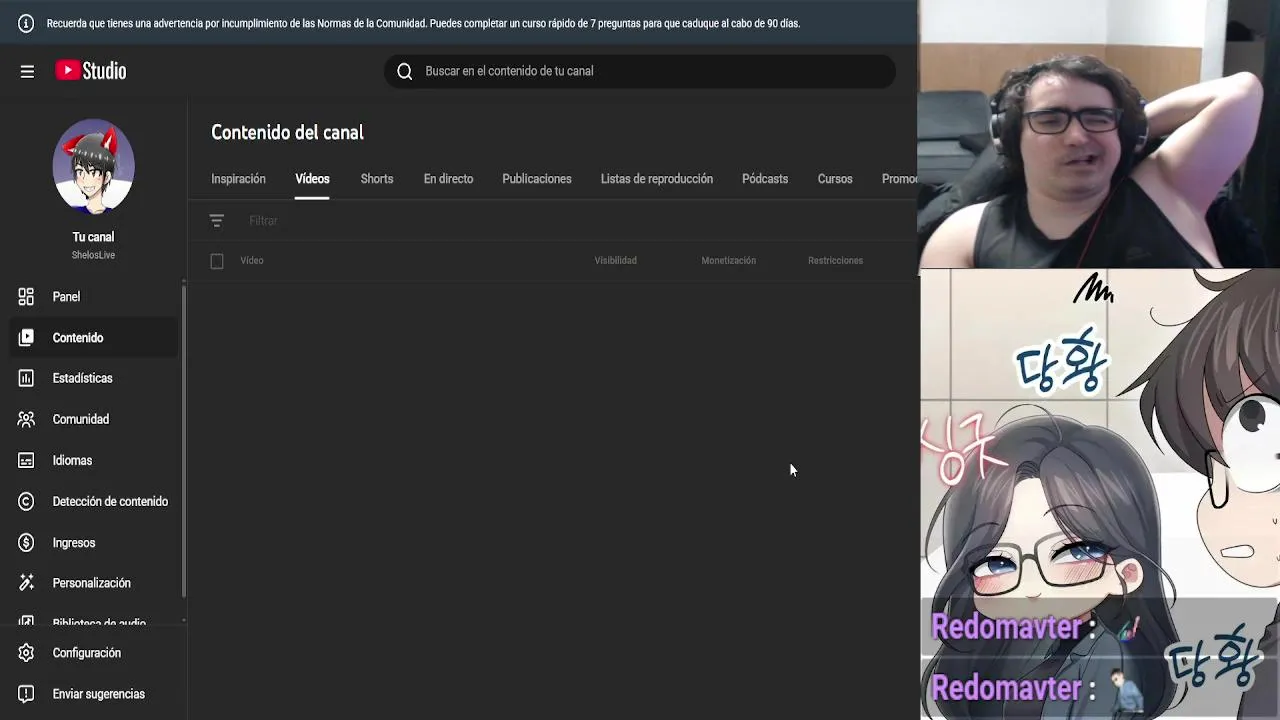Click the filter lines icon
The height and width of the screenshot is (720, 1280).
click(217, 221)
